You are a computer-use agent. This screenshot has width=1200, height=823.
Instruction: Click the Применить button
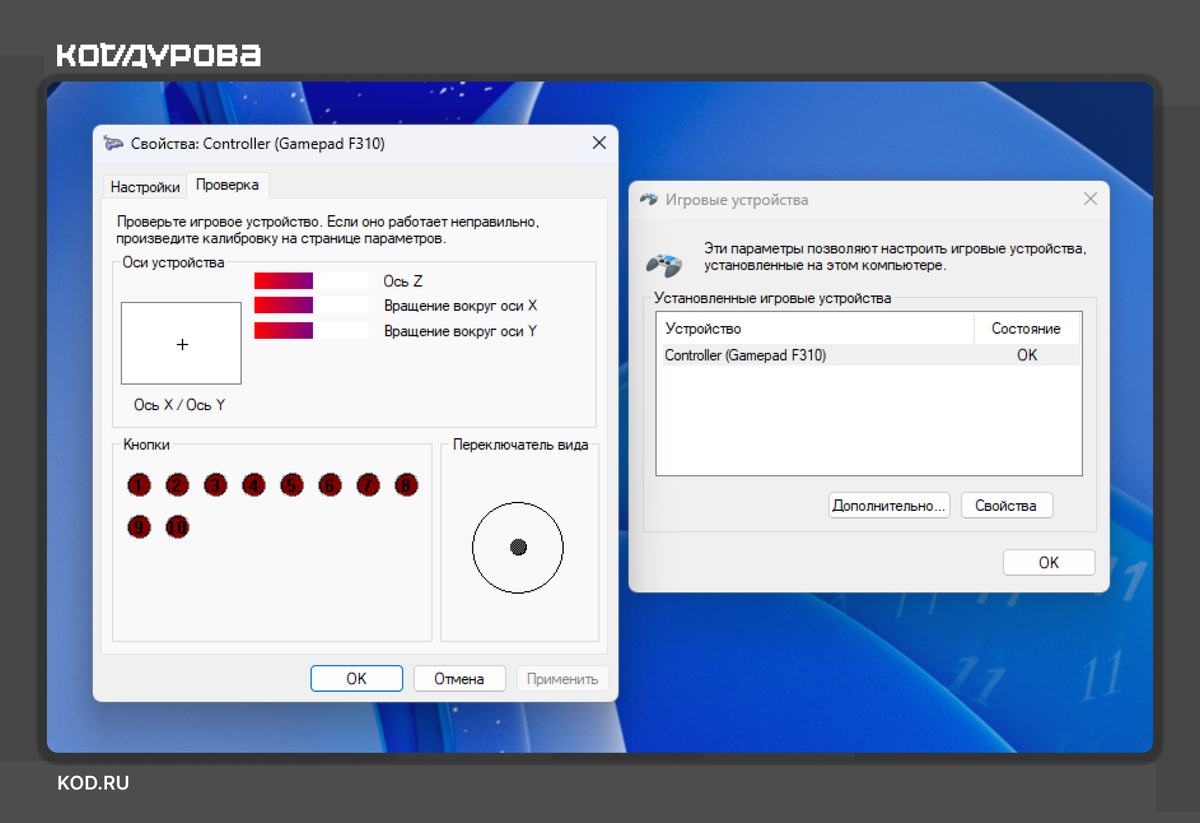click(x=562, y=679)
